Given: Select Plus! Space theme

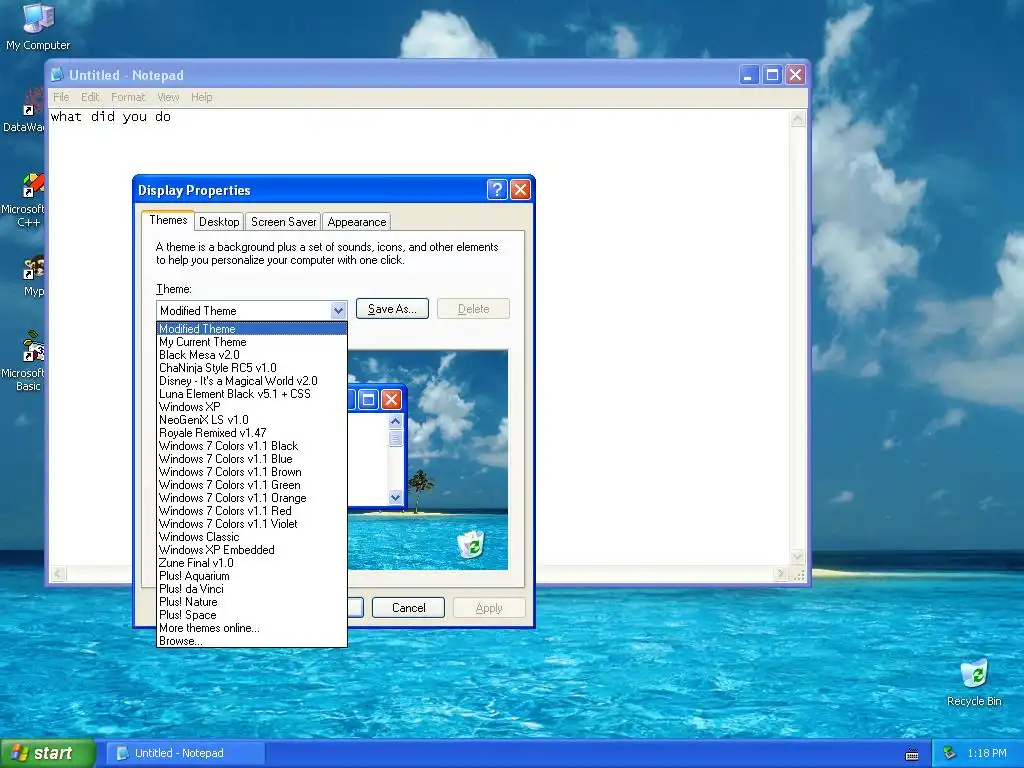Looking at the screenshot, I should click(251, 615).
